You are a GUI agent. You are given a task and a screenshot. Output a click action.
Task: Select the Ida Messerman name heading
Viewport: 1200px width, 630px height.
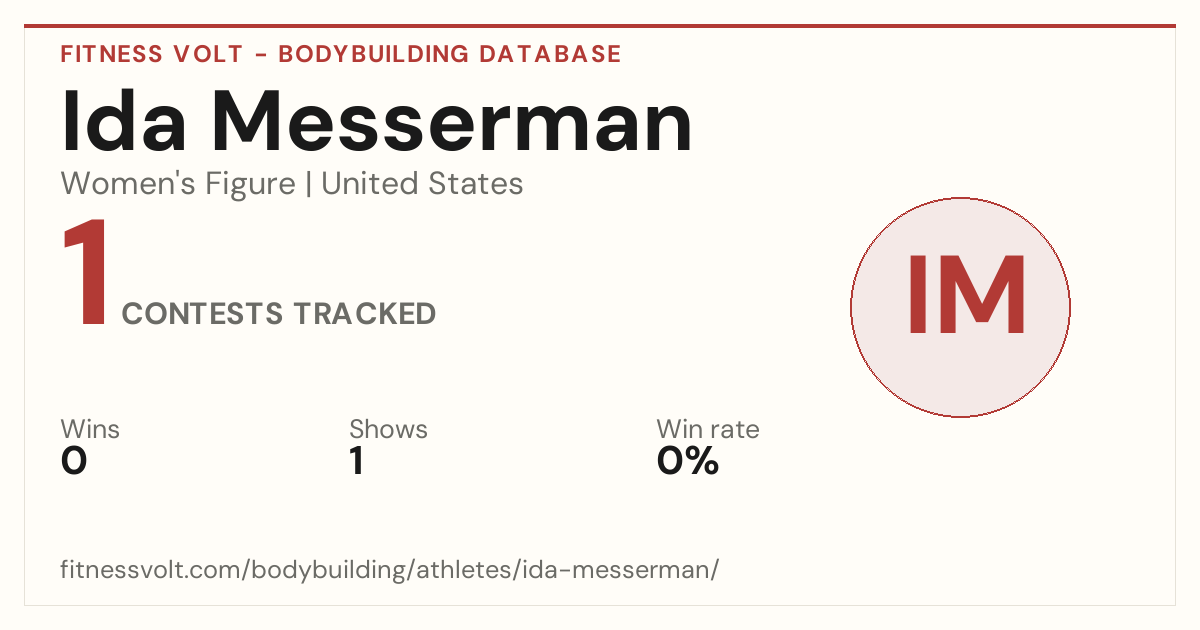click(377, 122)
